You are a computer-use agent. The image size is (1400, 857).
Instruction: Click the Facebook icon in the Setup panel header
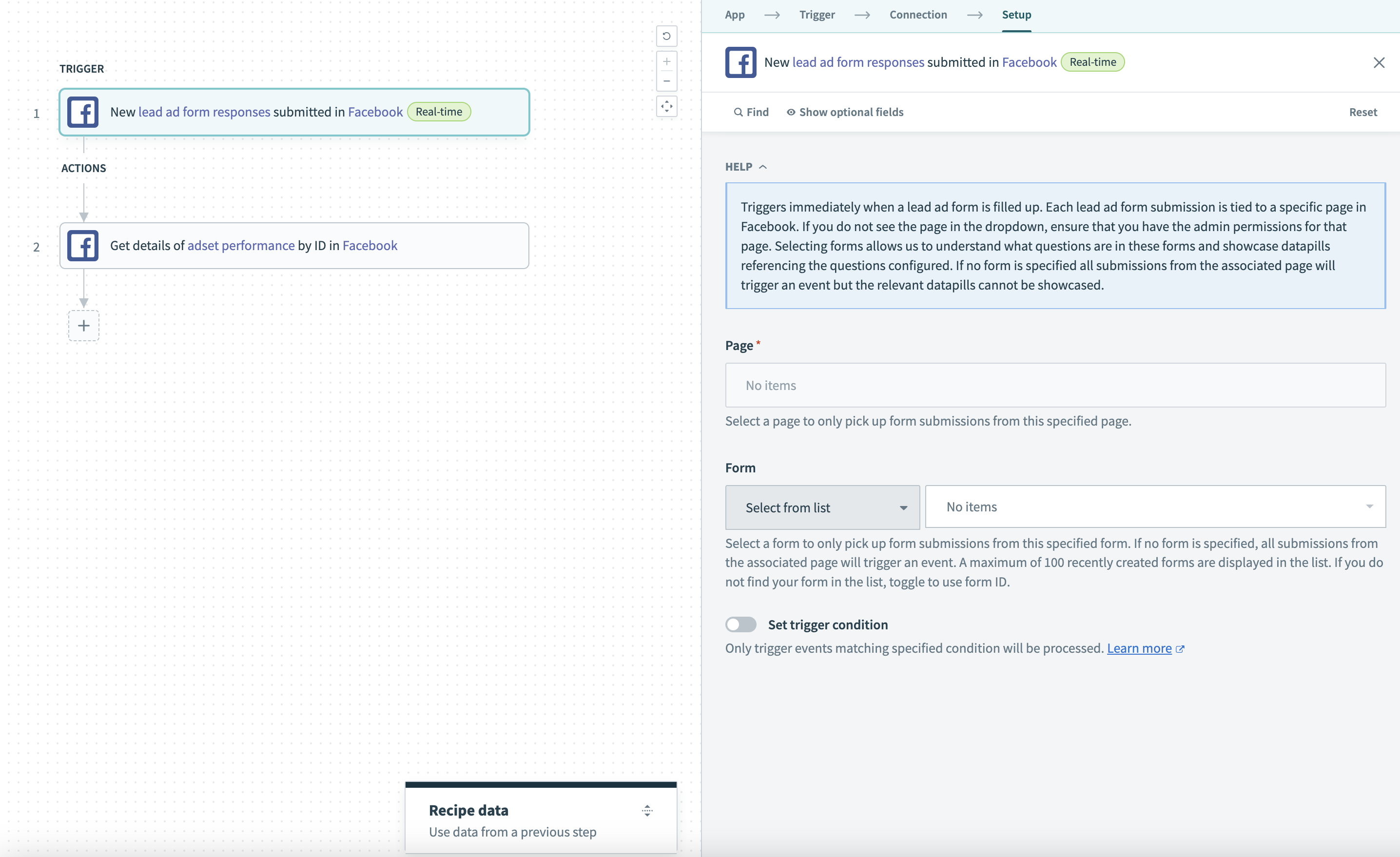point(740,62)
